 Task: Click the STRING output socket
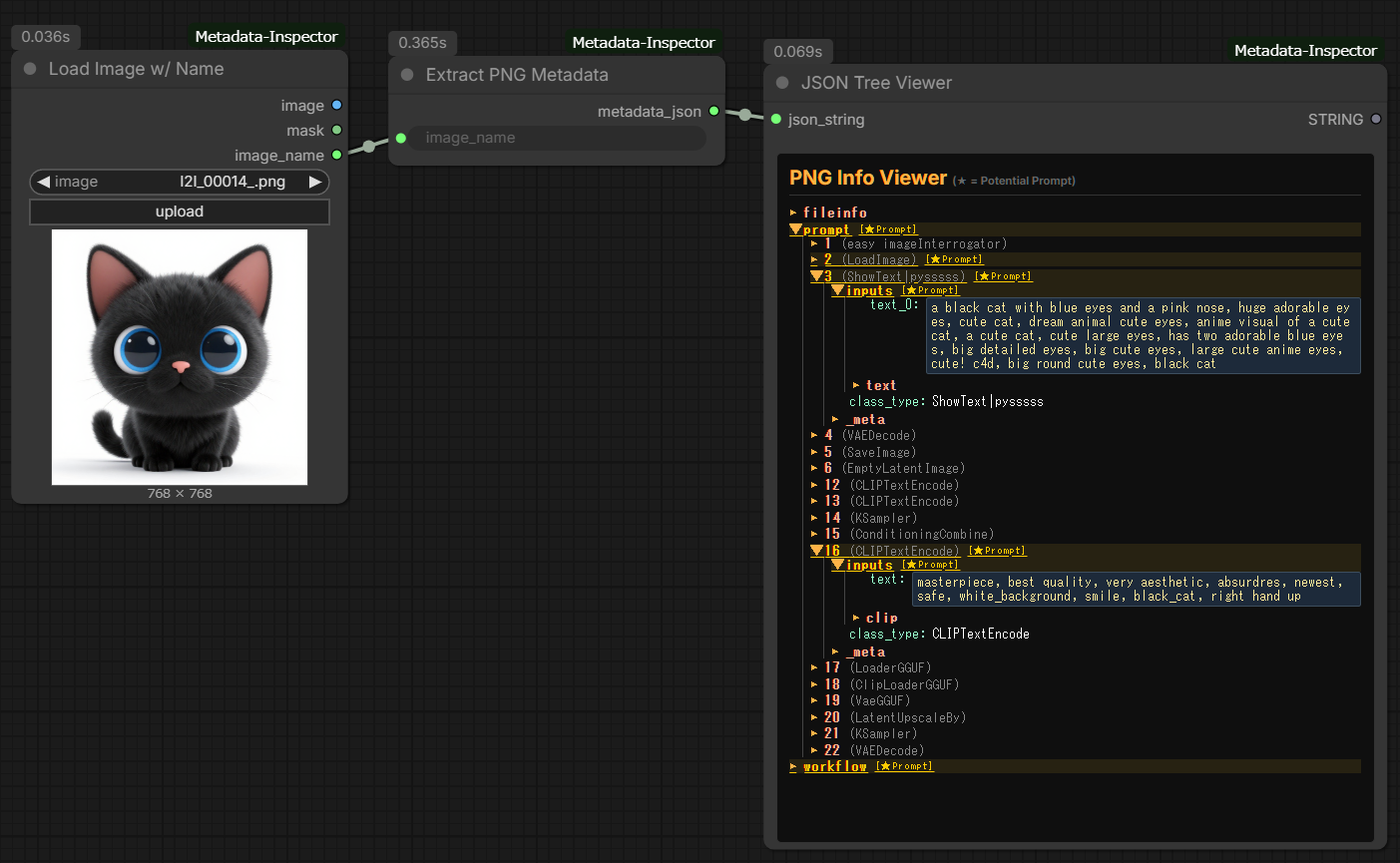(x=1376, y=119)
